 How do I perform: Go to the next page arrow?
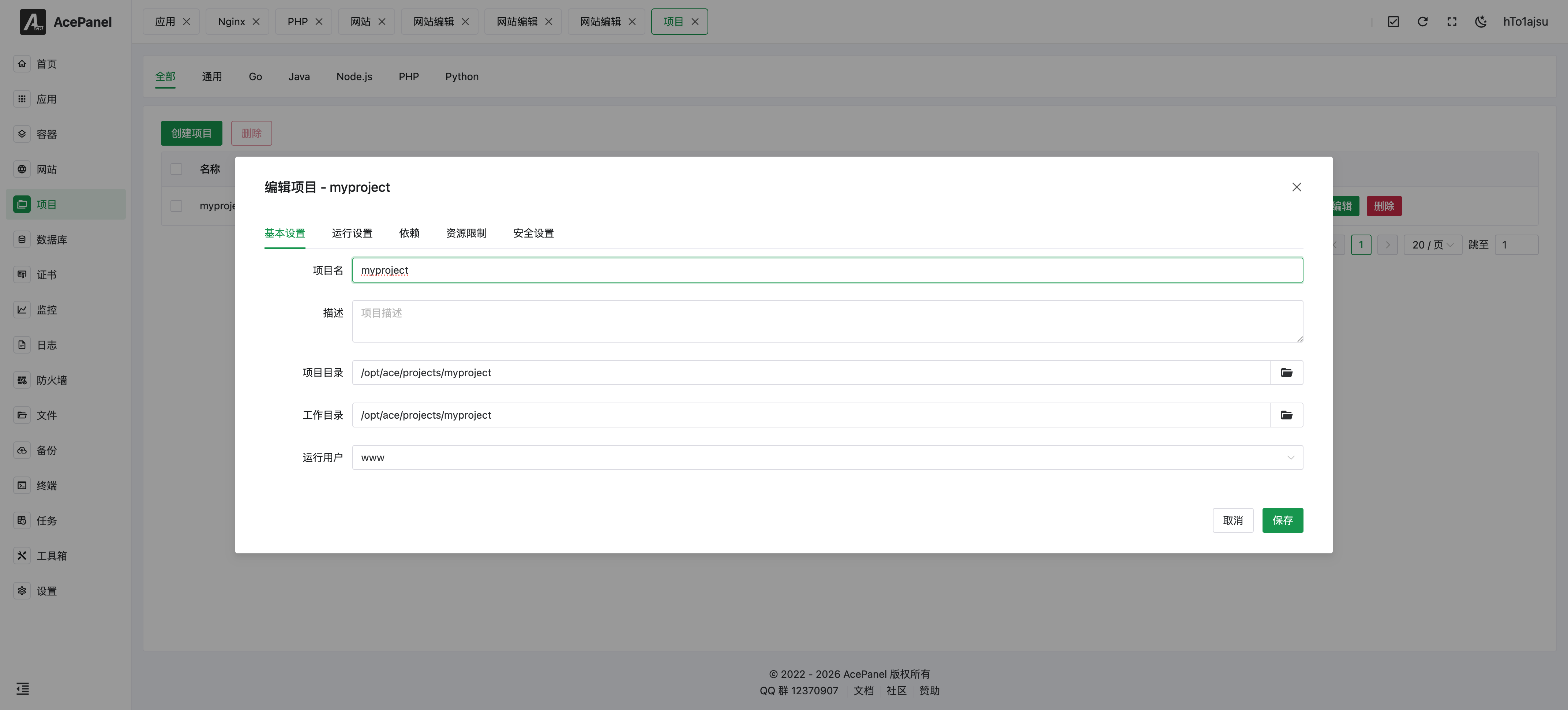pyautogui.click(x=1387, y=245)
